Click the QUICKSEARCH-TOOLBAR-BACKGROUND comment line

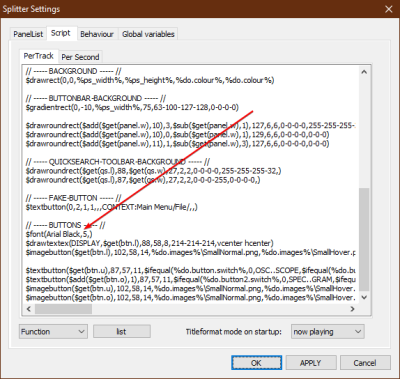118,162
